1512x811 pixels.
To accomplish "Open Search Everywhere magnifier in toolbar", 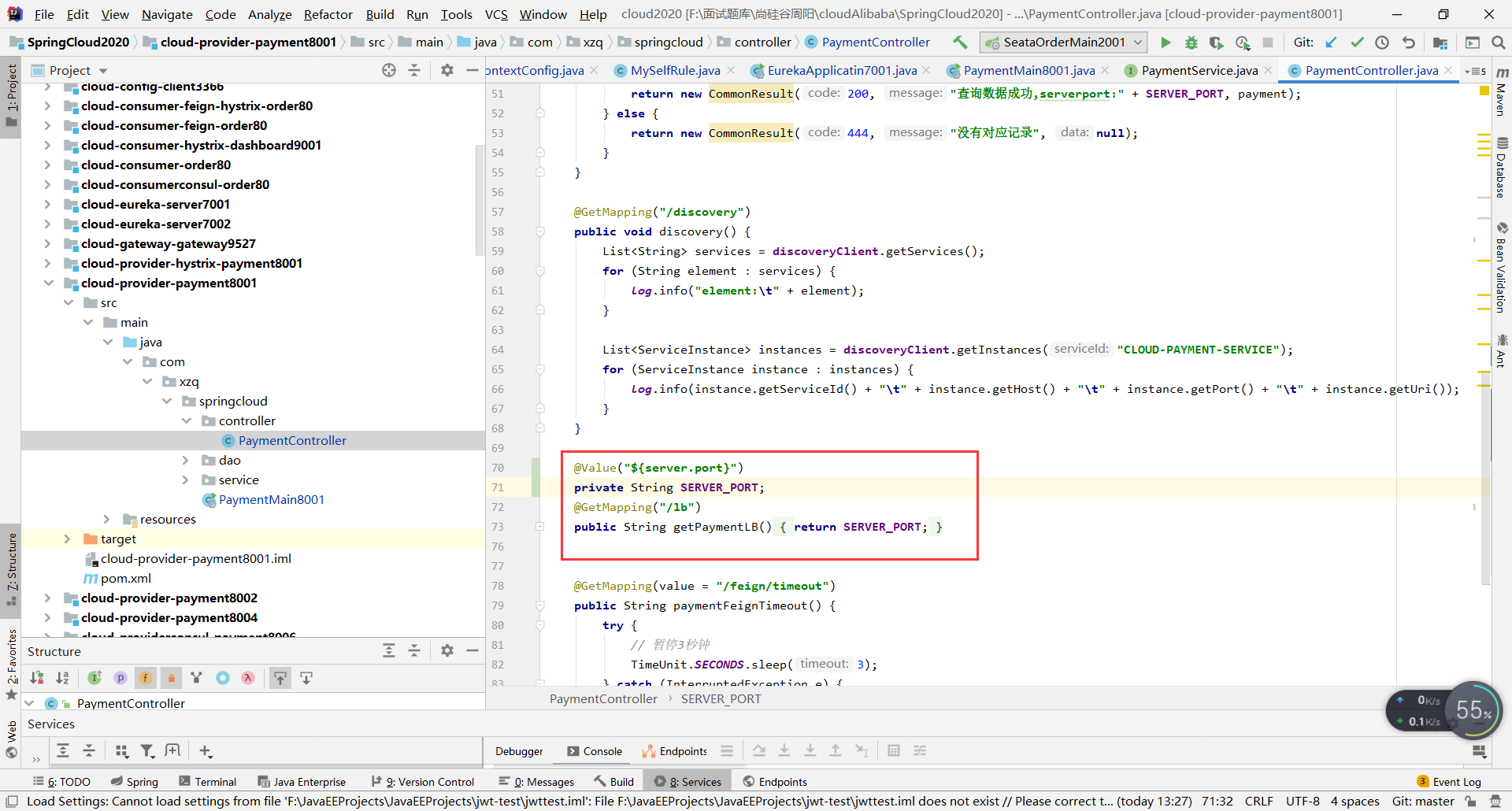I will 1498,43.
